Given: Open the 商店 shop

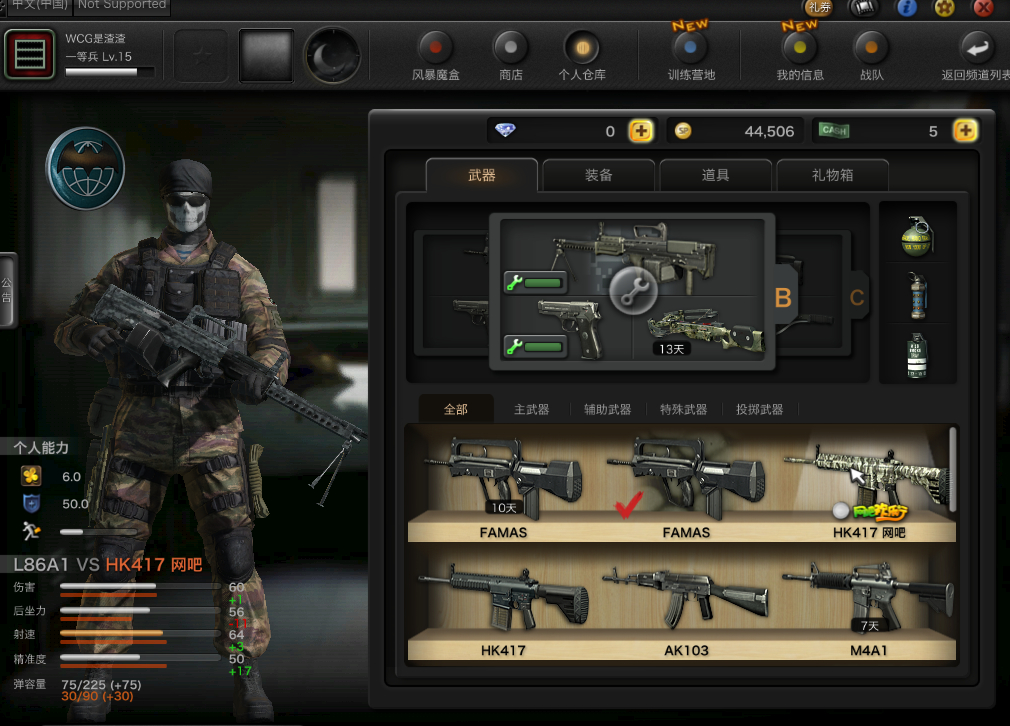Looking at the screenshot, I should (511, 57).
